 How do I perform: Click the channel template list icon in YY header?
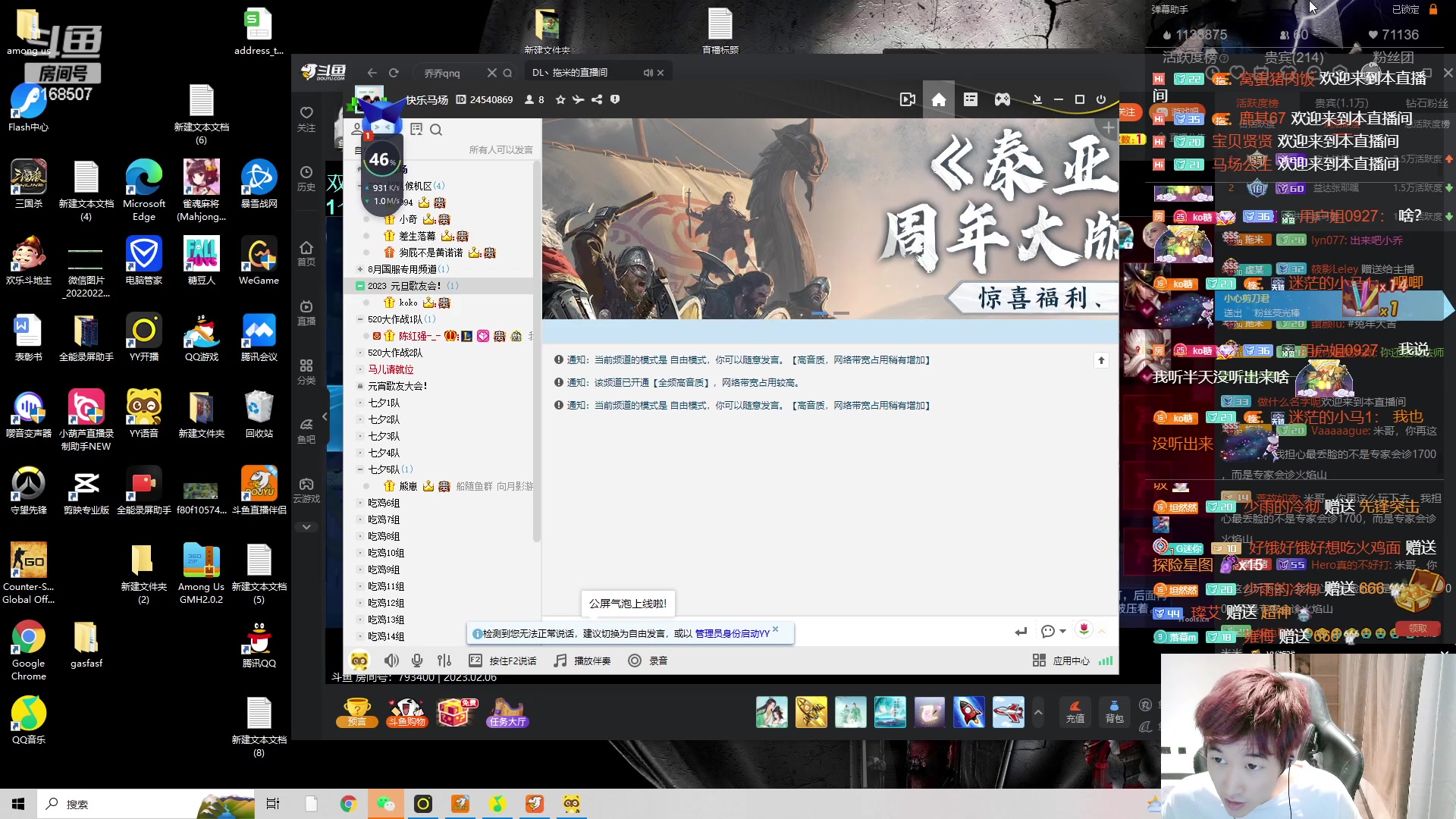pos(971,100)
